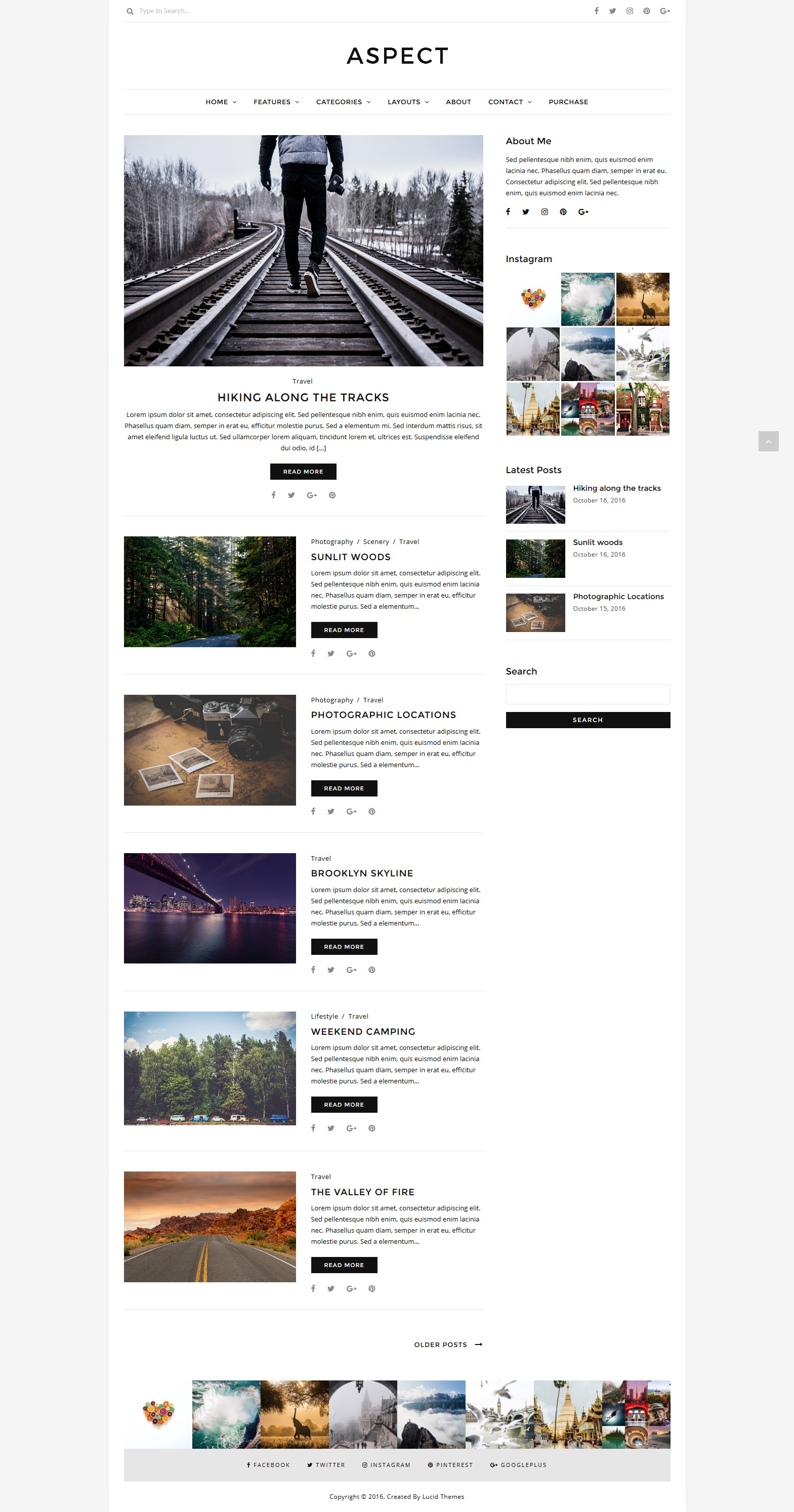Share Hiking Along the Tracks on Twitter
The height and width of the screenshot is (1512, 794).
pyautogui.click(x=291, y=495)
